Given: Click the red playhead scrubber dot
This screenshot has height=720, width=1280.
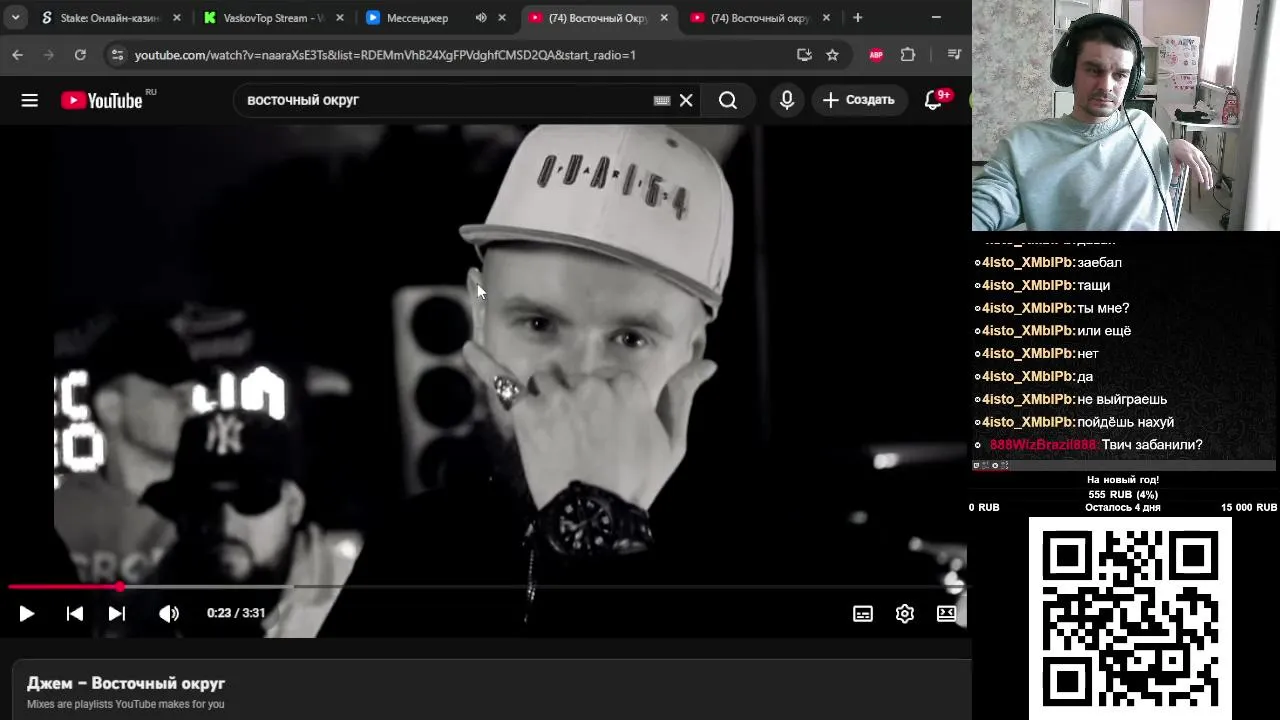Looking at the screenshot, I should coord(120,587).
